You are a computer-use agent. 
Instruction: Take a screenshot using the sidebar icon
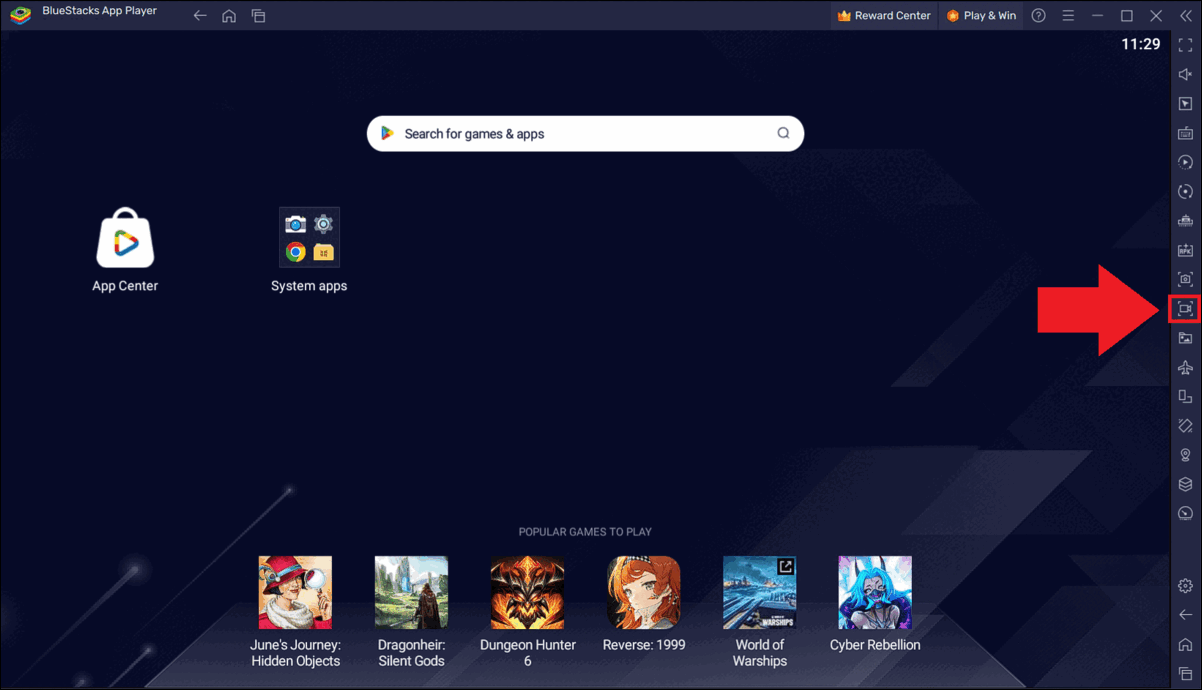[1185, 280]
